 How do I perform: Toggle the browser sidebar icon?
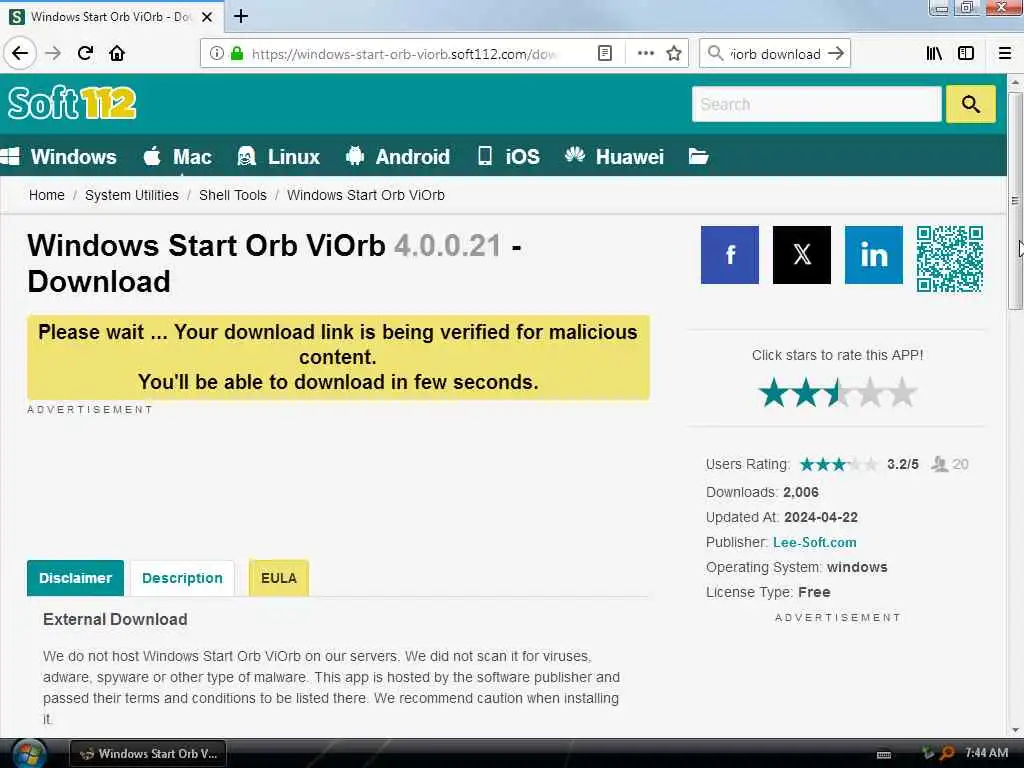pos(966,54)
